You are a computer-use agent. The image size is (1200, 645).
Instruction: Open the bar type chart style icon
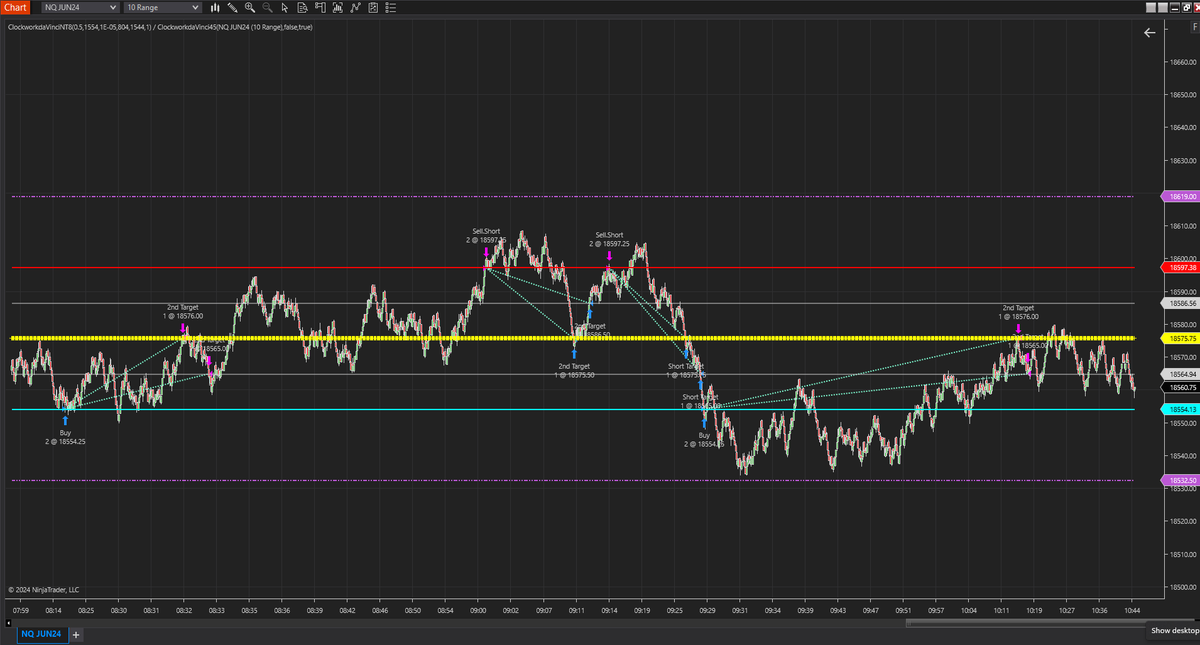coord(216,7)
